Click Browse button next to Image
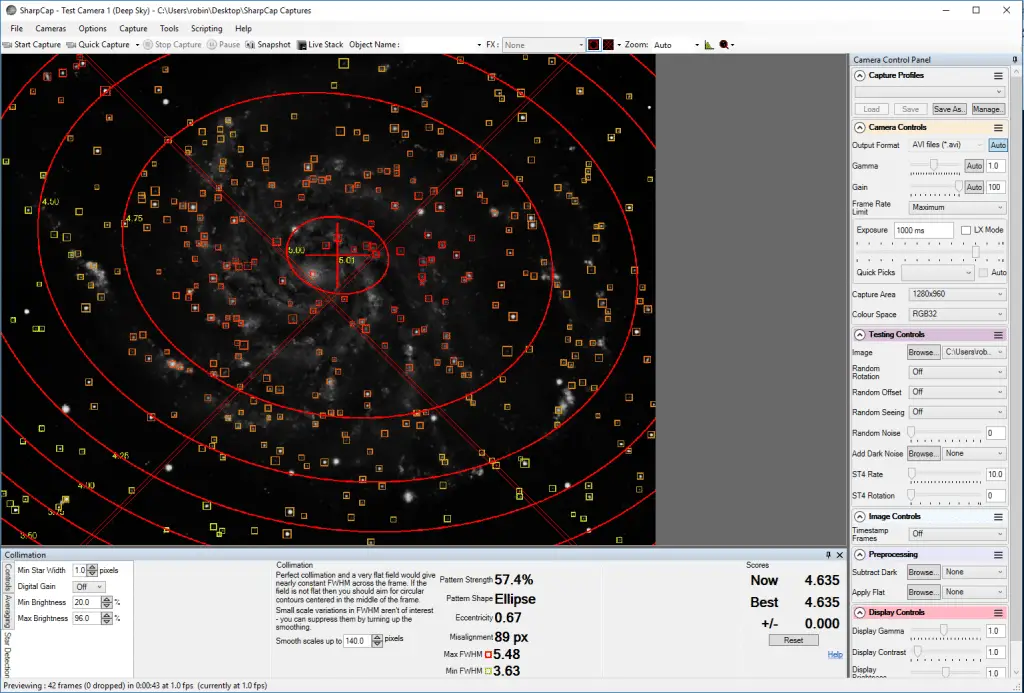 (923, 352)
